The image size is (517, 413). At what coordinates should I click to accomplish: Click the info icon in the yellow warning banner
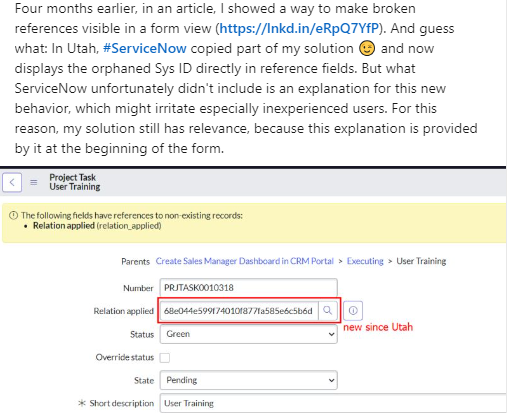coord(13,215)
